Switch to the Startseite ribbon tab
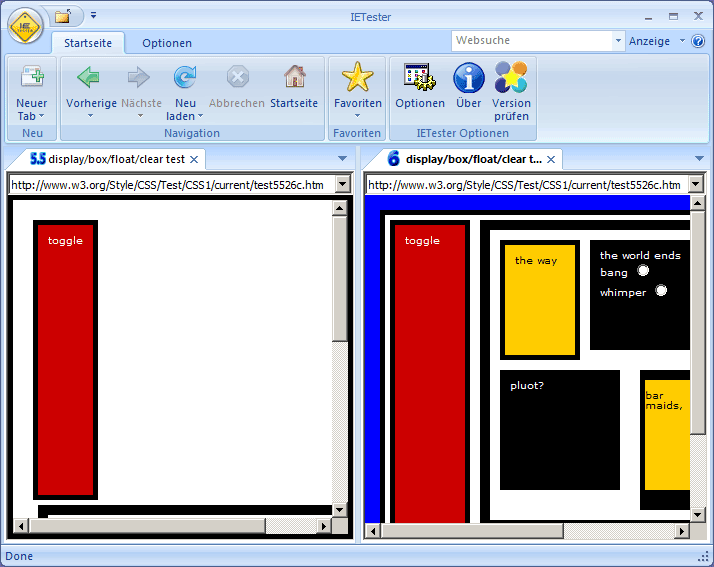The image size is (714, 567). 88,43
